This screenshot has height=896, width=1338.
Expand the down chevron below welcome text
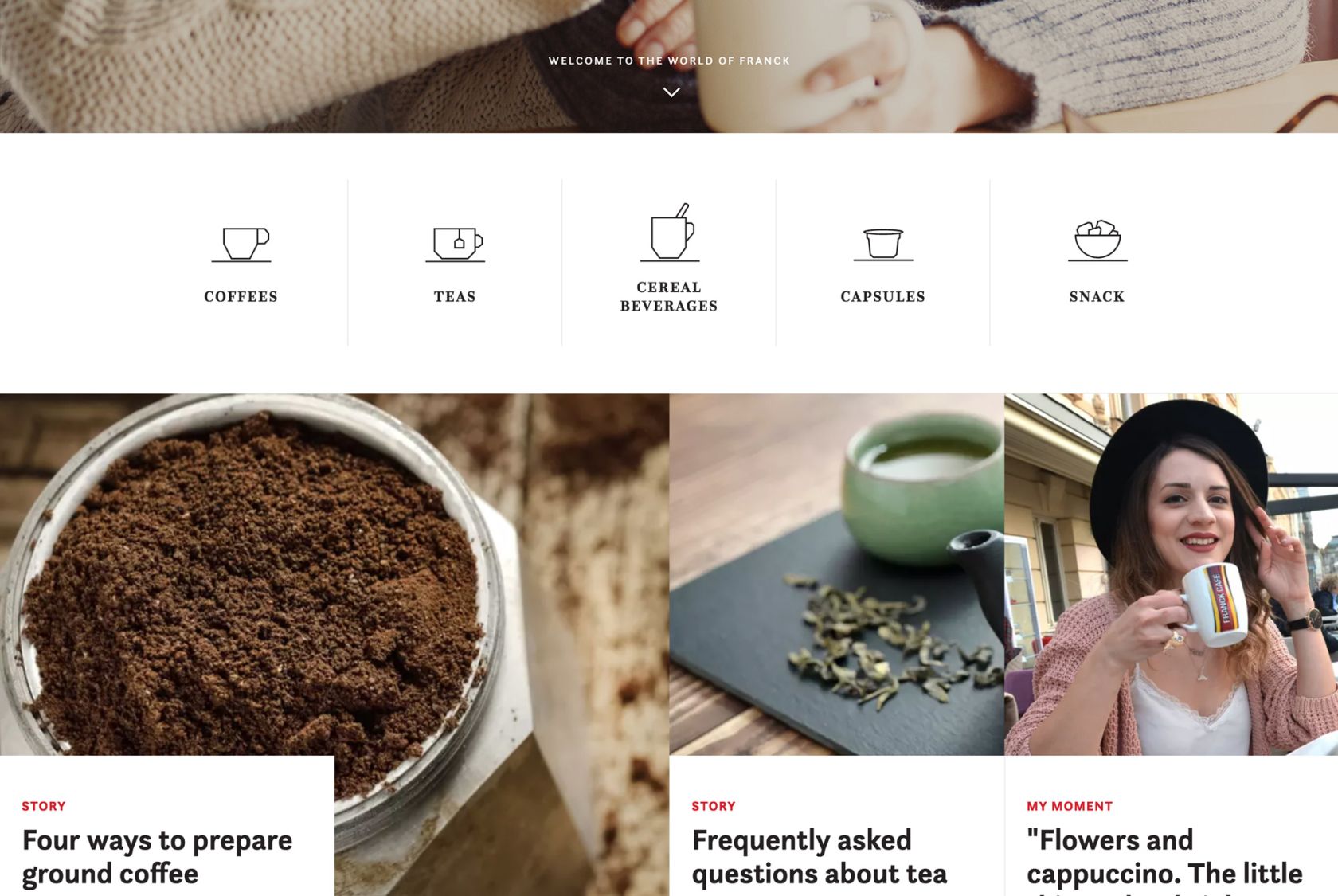click(x=671, y=92)
